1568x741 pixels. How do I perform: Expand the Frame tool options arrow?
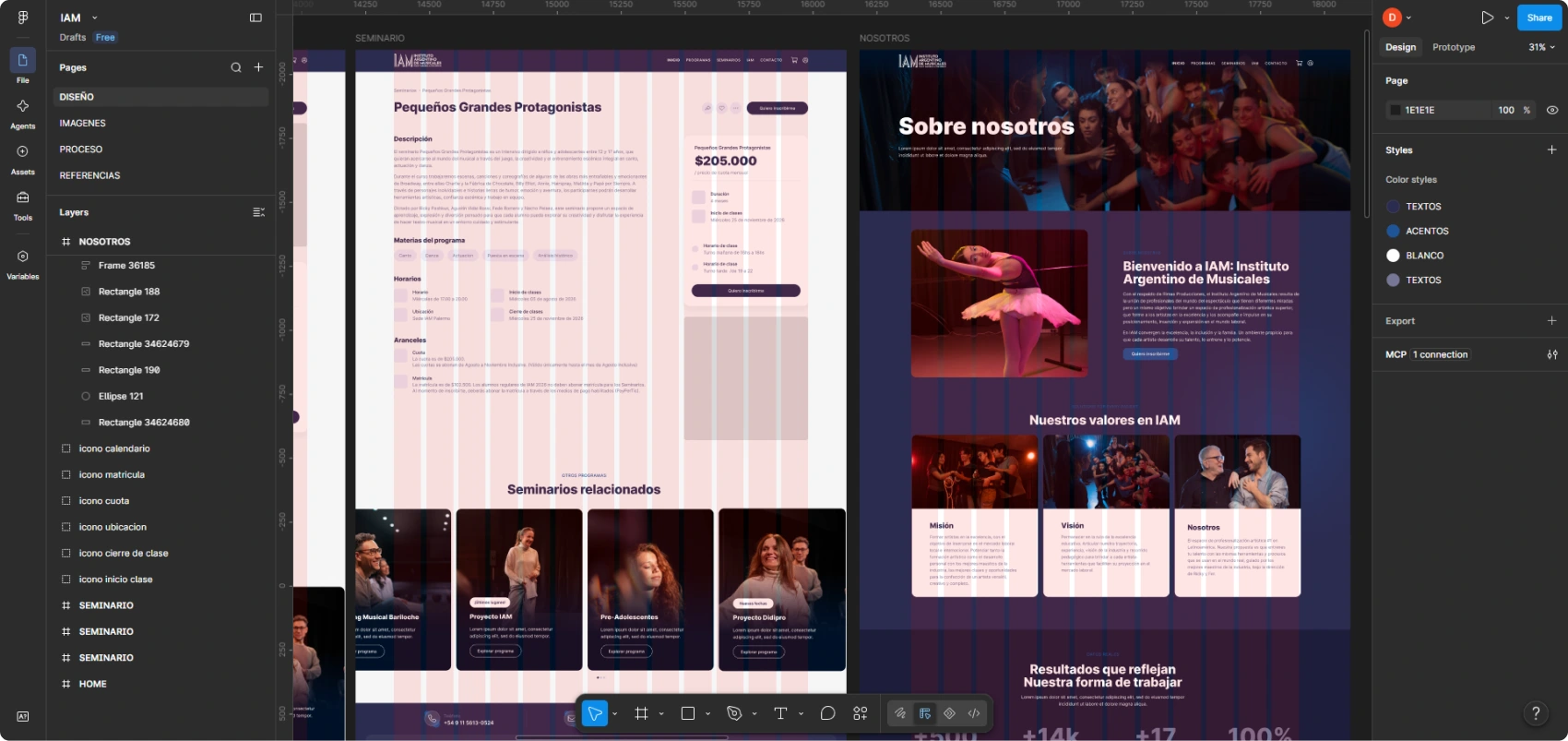pos(661,713)
